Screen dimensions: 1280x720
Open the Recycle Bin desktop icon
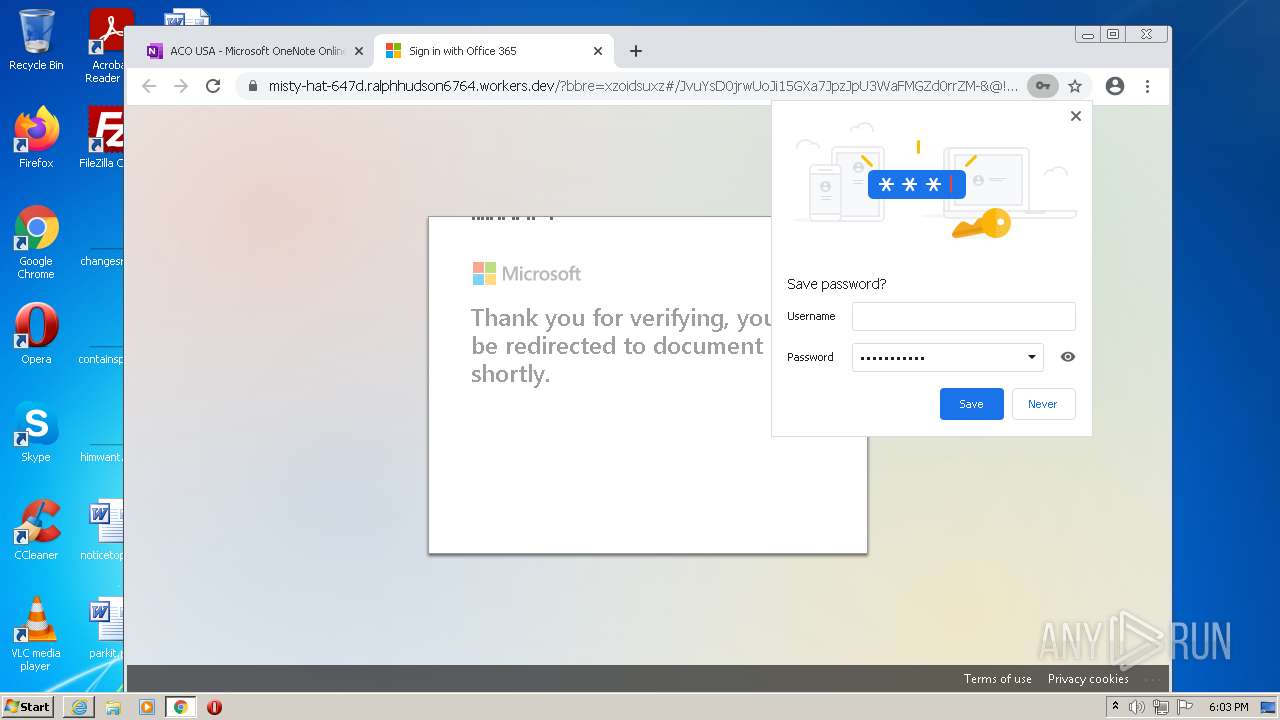point(36,40)
